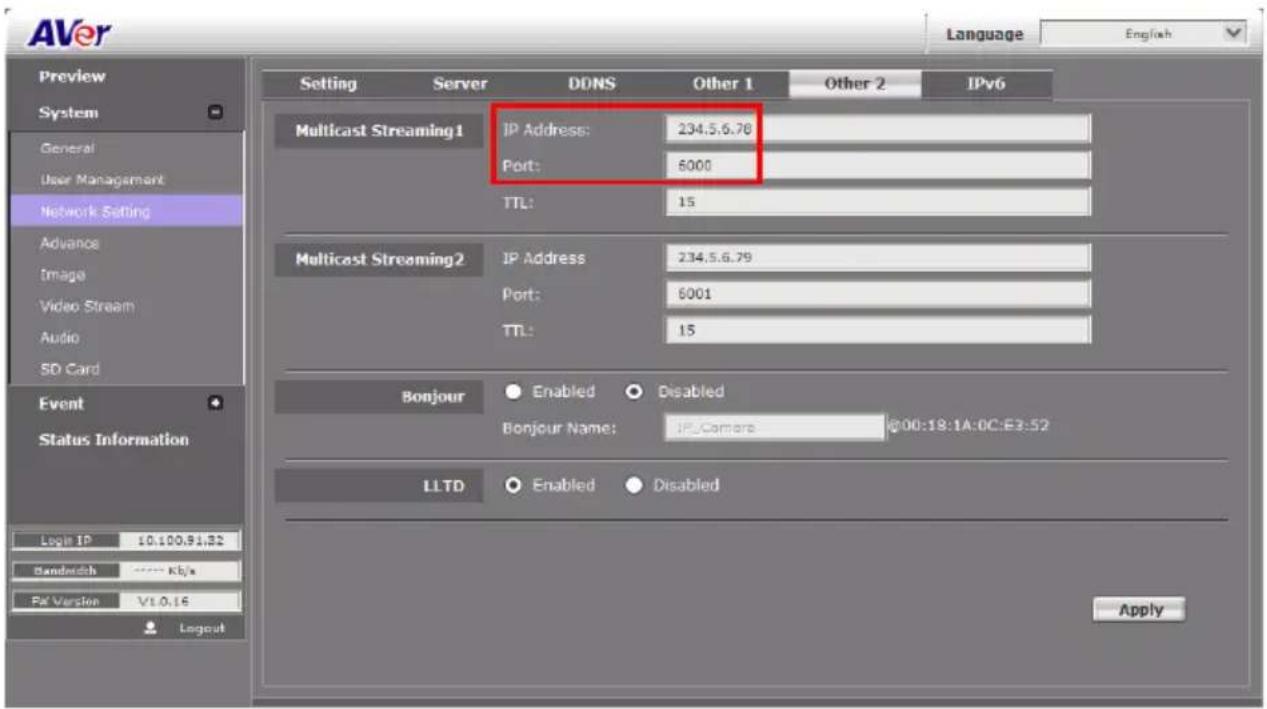Click Login IP value 10.100.91.32

click(x=180, y=541)
